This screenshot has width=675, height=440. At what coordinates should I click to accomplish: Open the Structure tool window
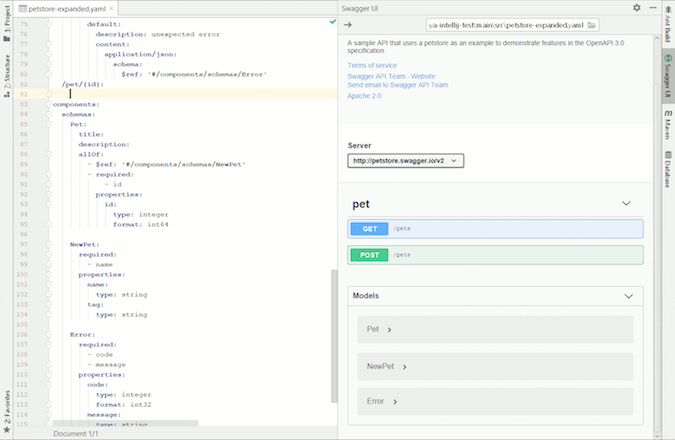(7, 73)
